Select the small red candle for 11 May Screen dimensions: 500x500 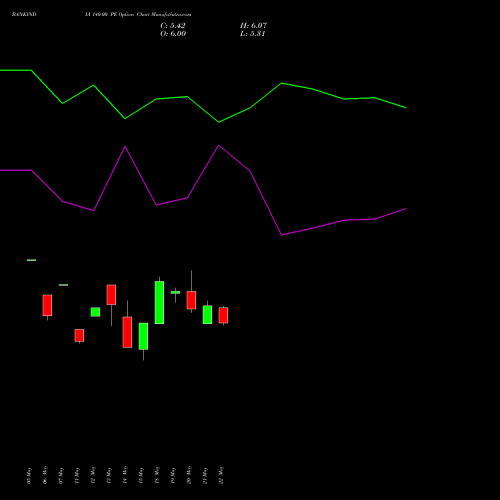click(79, 335)
